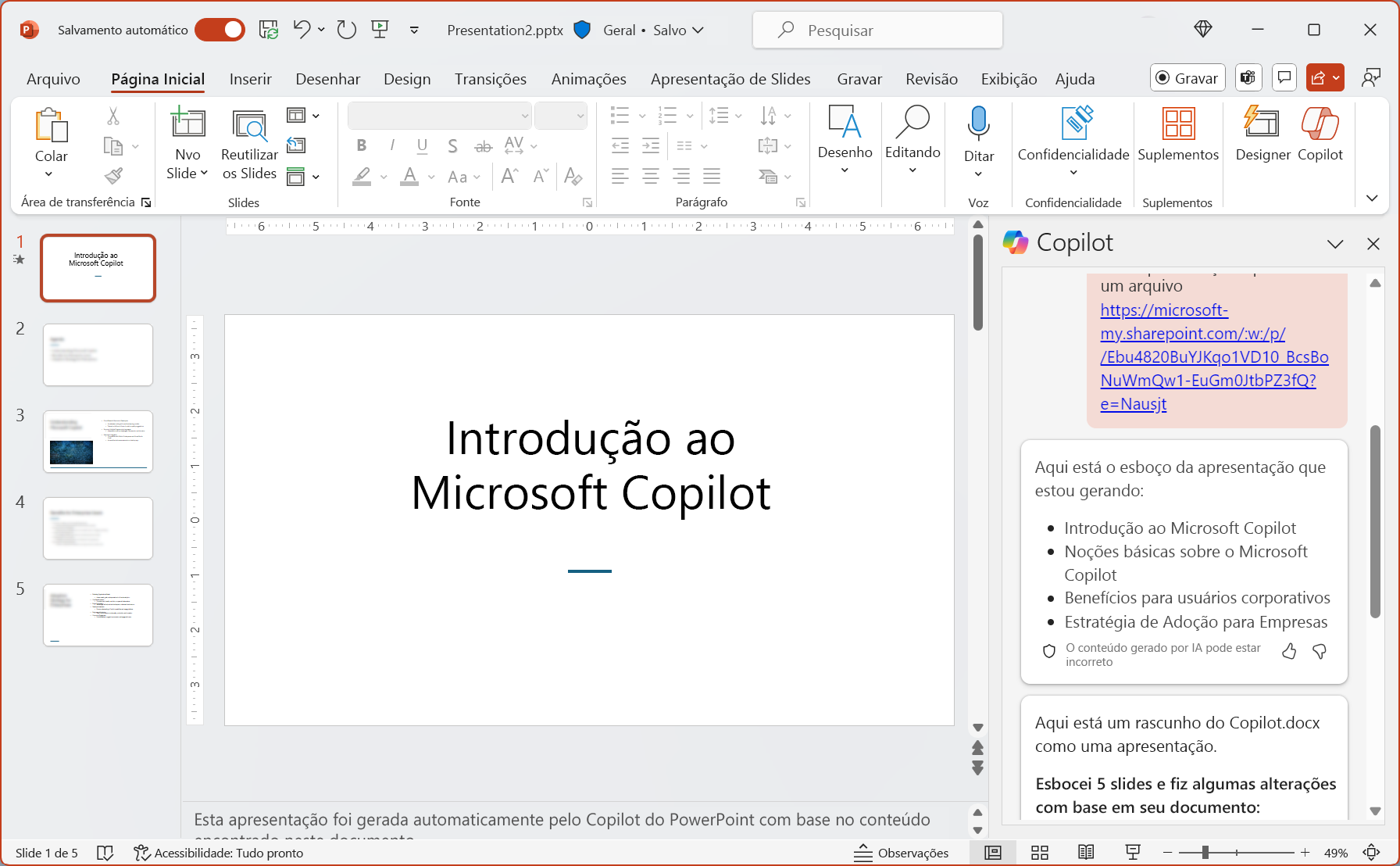The height and width of the screenshot is (866, 1400).
Task: Open the Desenho drawing menu
Action: 845,141
